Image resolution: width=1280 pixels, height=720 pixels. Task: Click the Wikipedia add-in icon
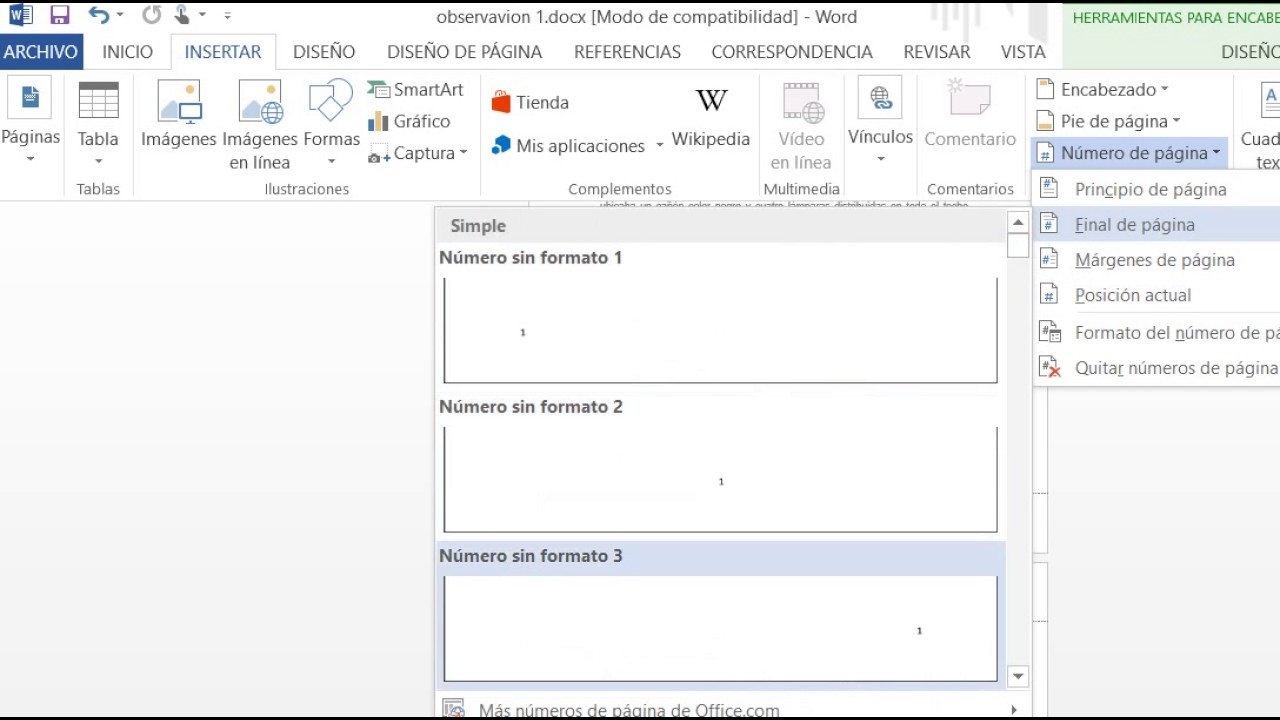[711, 100]
